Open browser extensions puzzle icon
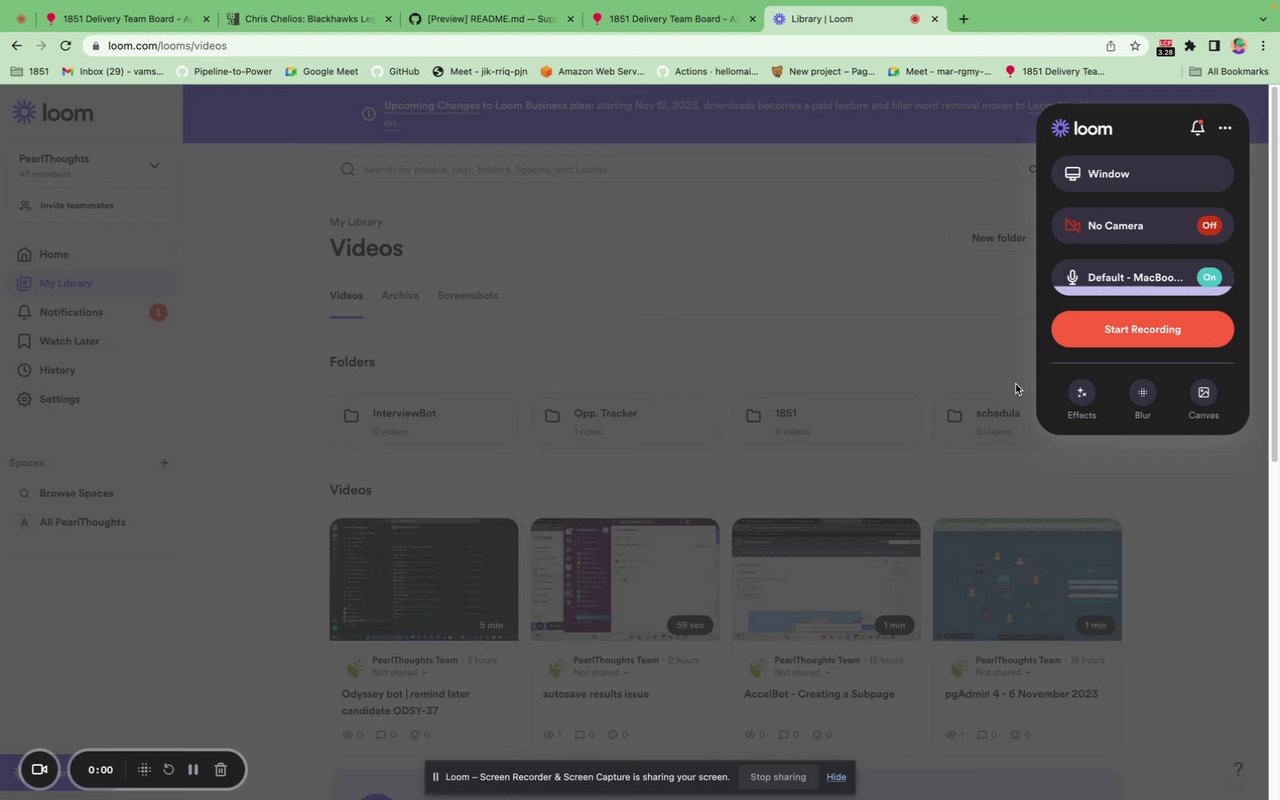Viewport: 1280px width, 800px height. click(1190, 46)
